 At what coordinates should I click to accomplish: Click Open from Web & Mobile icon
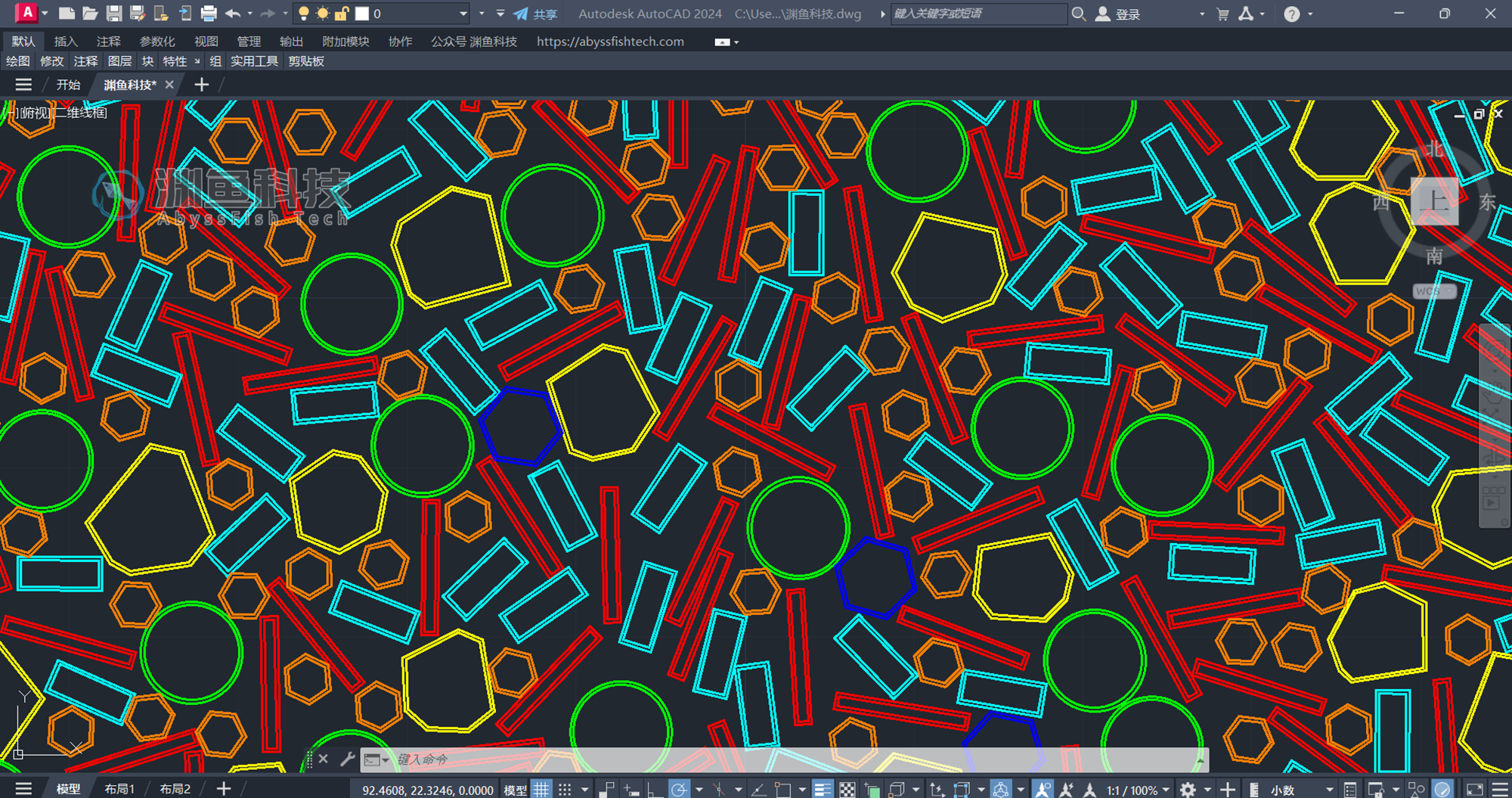161,14
